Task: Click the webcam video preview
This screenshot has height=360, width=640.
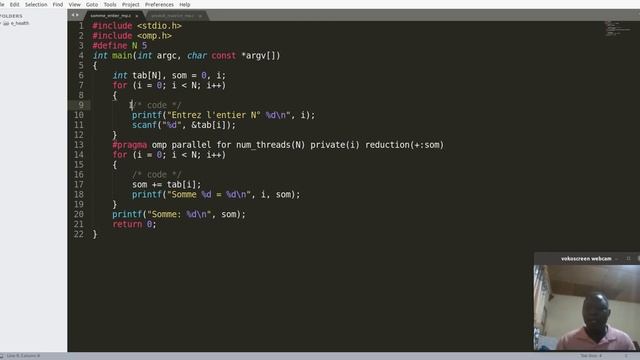Action: click(587, 307)
